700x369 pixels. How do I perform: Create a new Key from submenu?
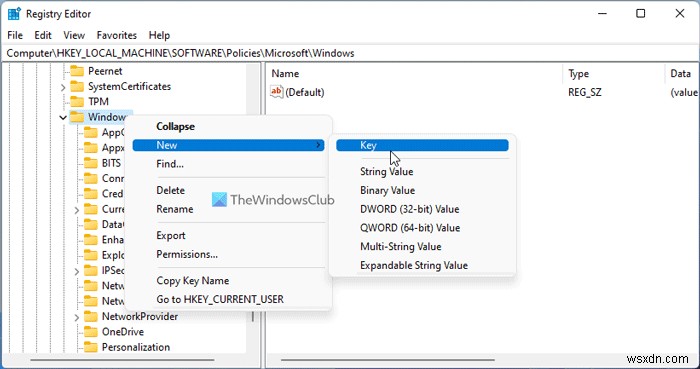coord(422,145)
